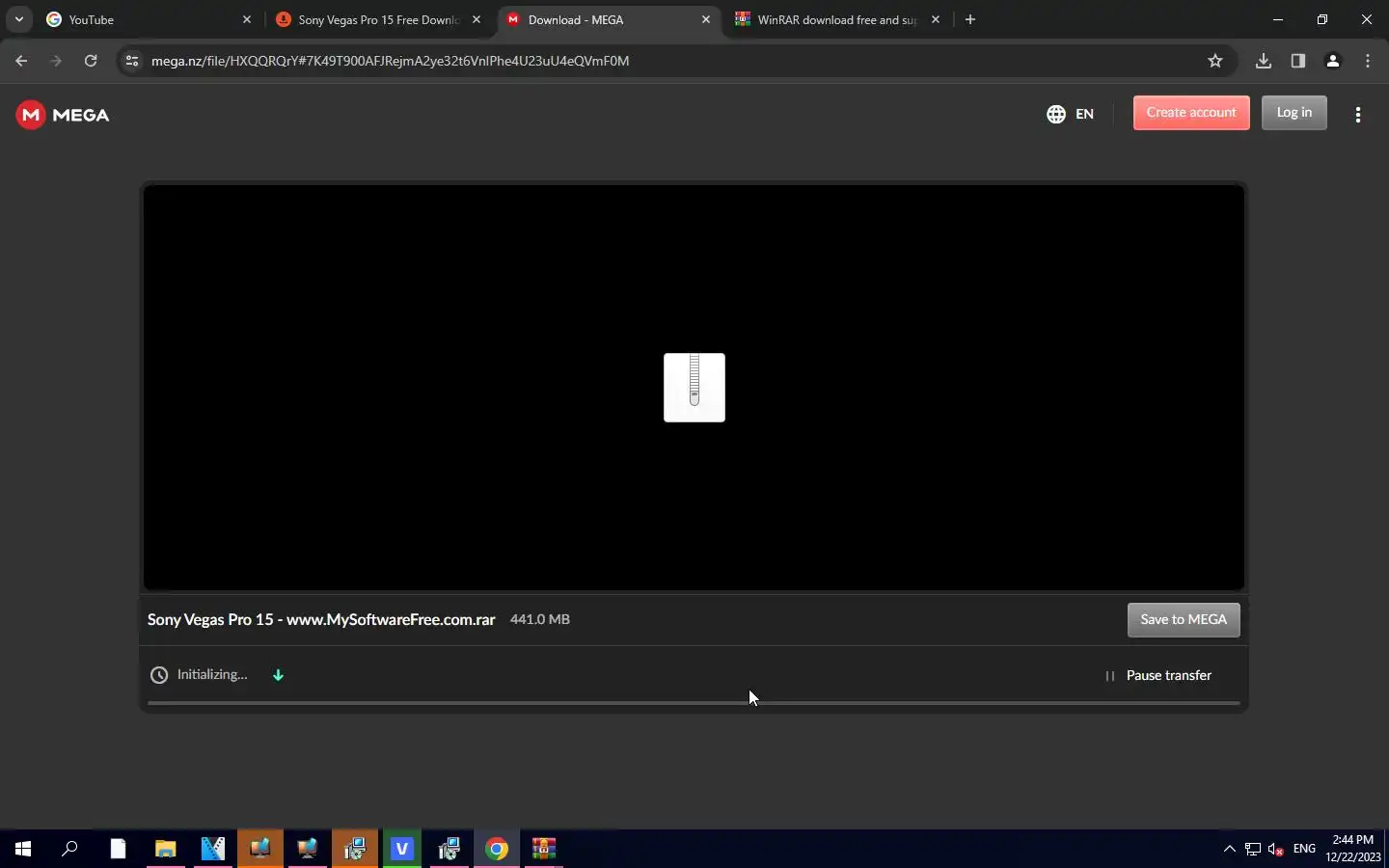This screenshot has height=868, width=1389.
Task: Open the MEGA page three-dot menu
Action: click(1358, 114)
